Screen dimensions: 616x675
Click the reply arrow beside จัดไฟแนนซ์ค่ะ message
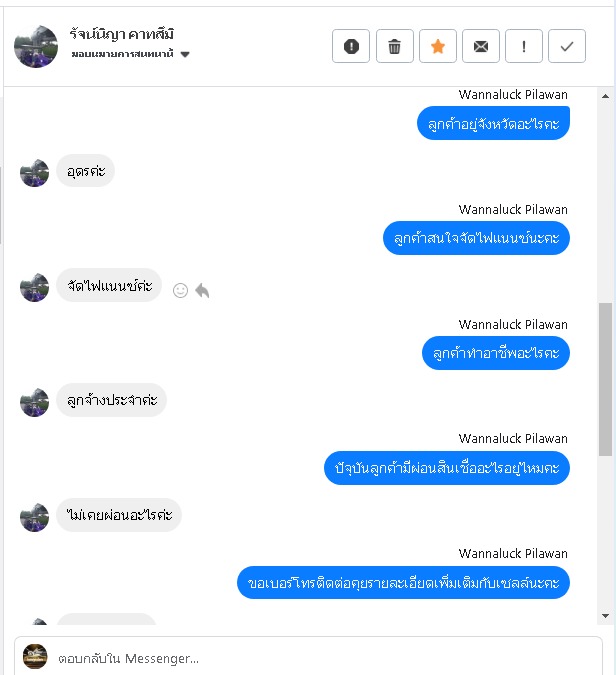click(x=202, y=291)
